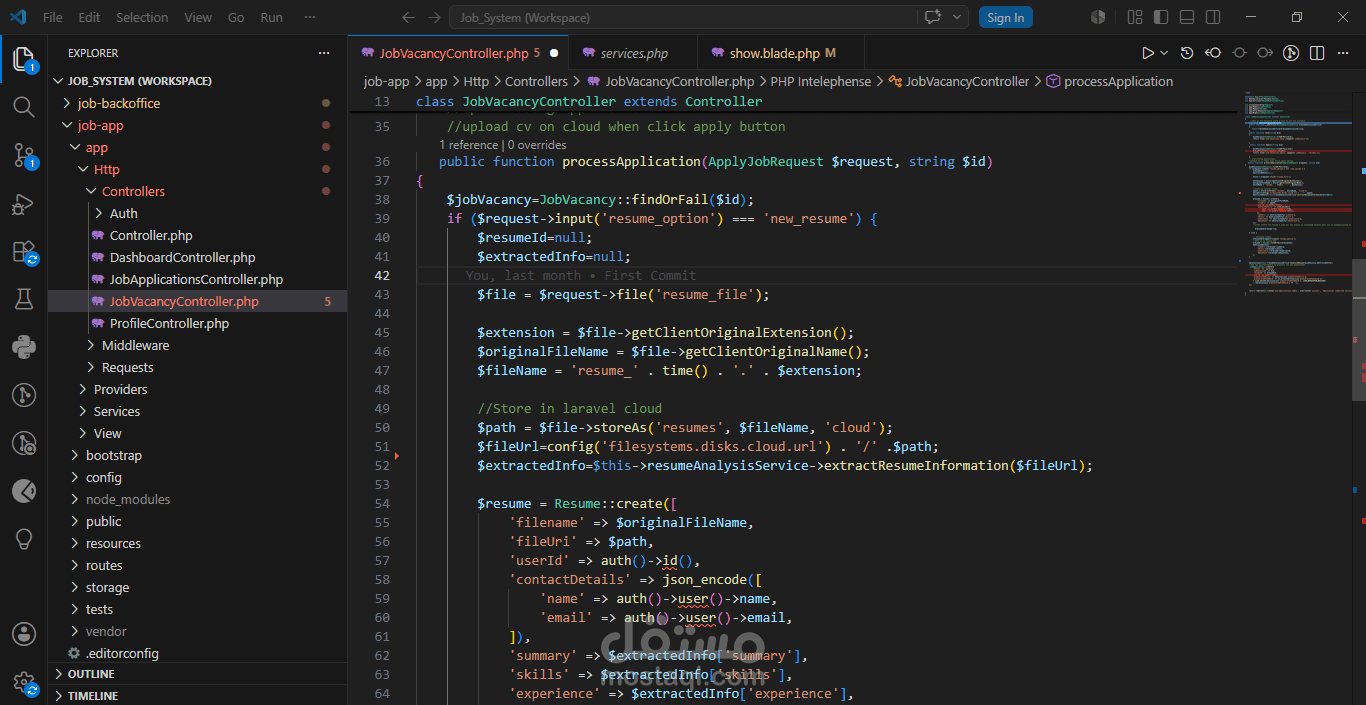The width and height of the screenshot is (1366, 705).
Task: Open the Search view in activity bar
Action: click(24, 106)
